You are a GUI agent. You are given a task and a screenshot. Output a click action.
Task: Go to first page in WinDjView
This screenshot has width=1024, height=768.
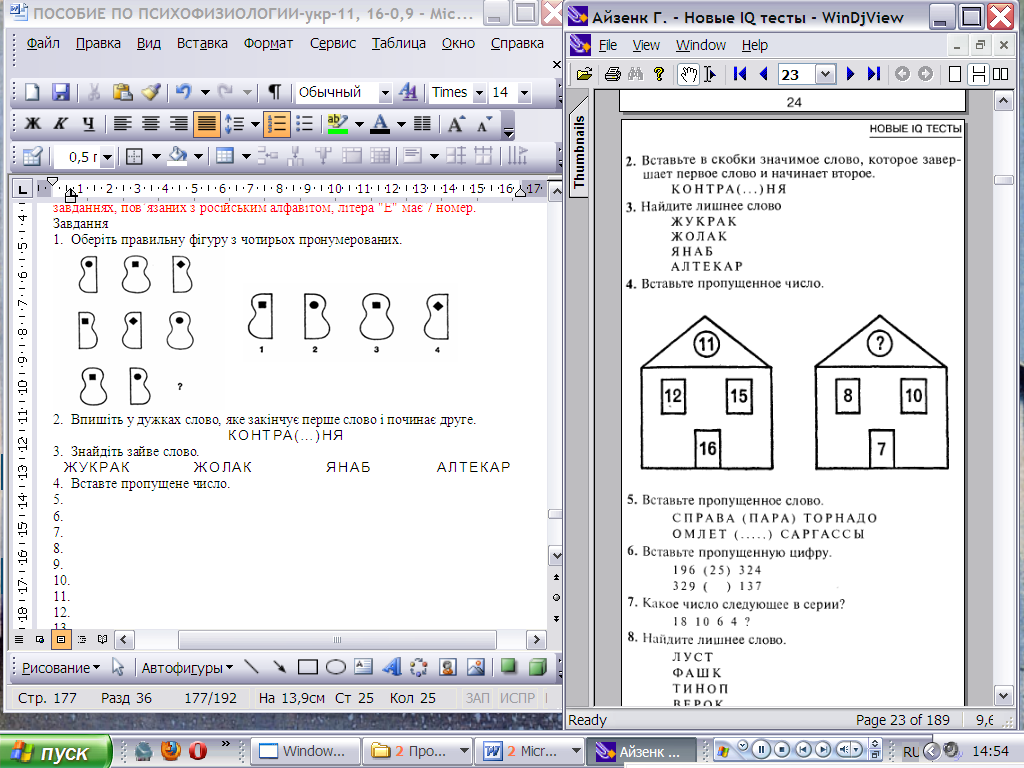(x=740, y=74)
